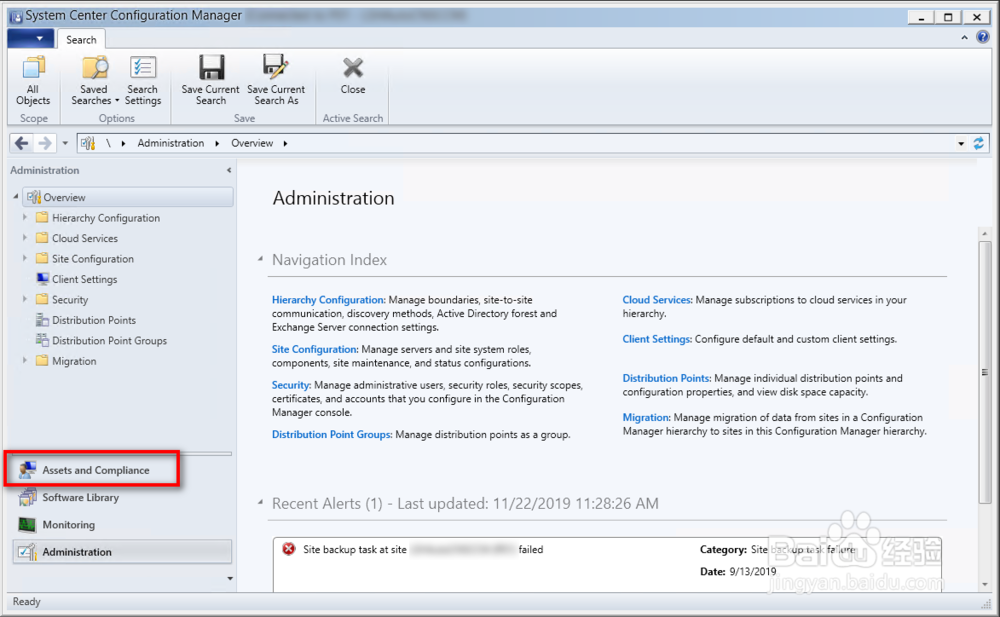
Task: Open Search Settings in the ribbon
Action: tap(143, 80)
